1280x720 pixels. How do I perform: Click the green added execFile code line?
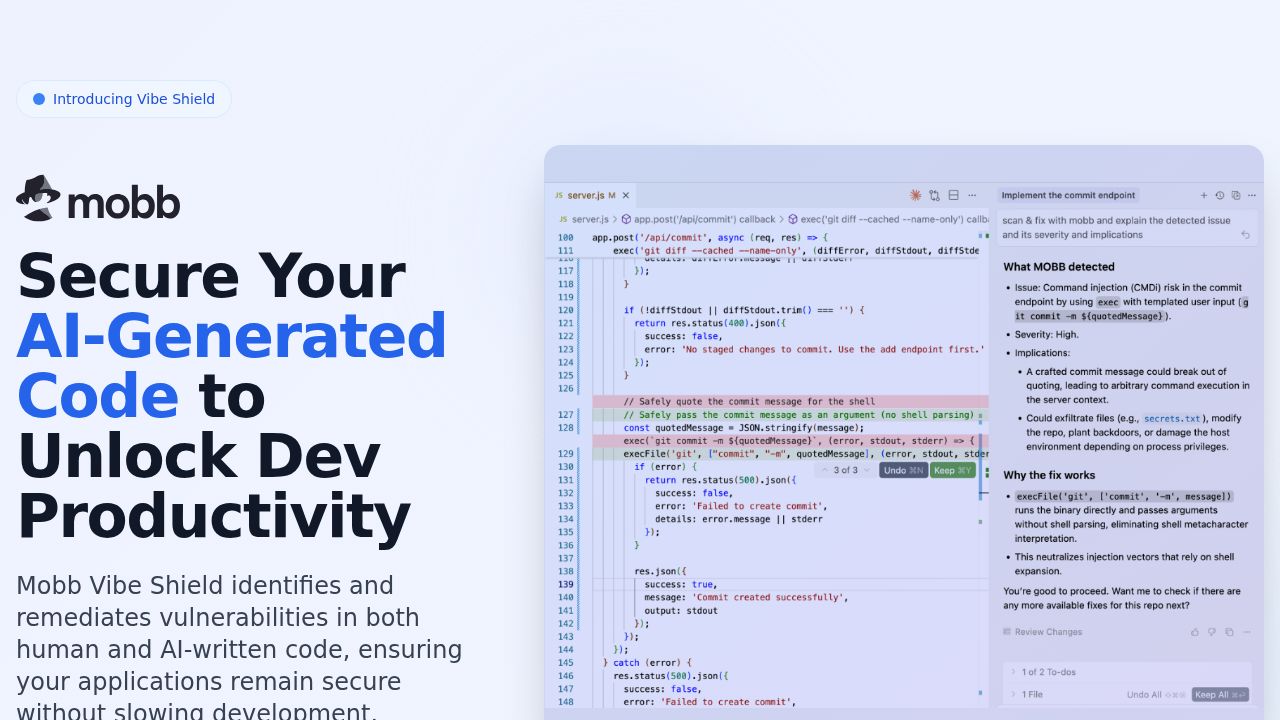tap(790, 454)
